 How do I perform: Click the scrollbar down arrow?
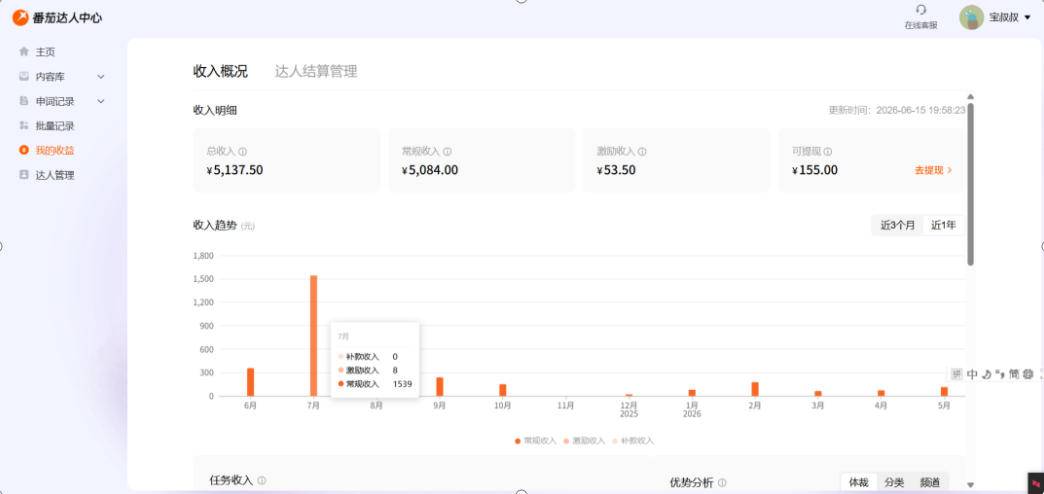pos(970,485)
